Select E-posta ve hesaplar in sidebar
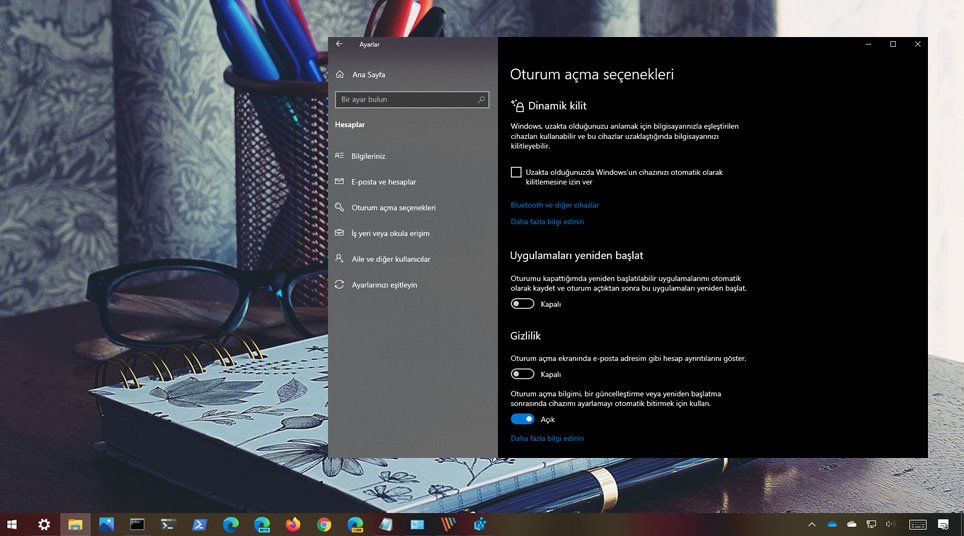Image resolution: width=964 pixels, height=536 pixels. (x=383, y=182)
